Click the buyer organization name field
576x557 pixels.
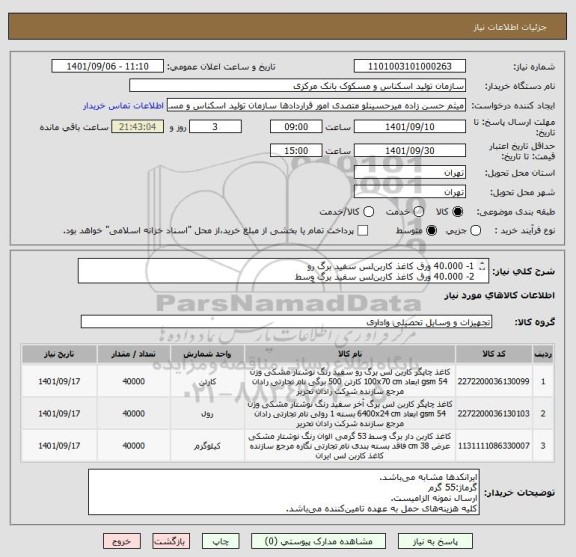click(x=298, y=86)
